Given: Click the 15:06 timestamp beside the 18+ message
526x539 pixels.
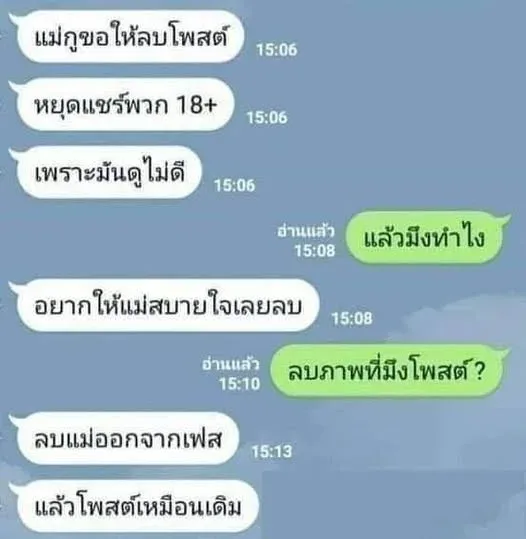Looking at the screenshot, I should click(267, 118).
